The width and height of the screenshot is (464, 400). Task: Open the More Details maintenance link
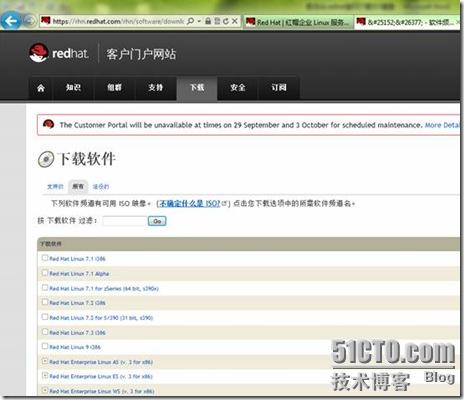pyautogui.click(x=442, y=125)
